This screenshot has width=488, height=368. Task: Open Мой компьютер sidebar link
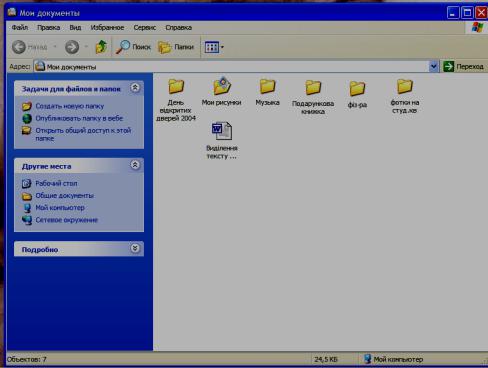pyautogui.click(x=60, y=208)
